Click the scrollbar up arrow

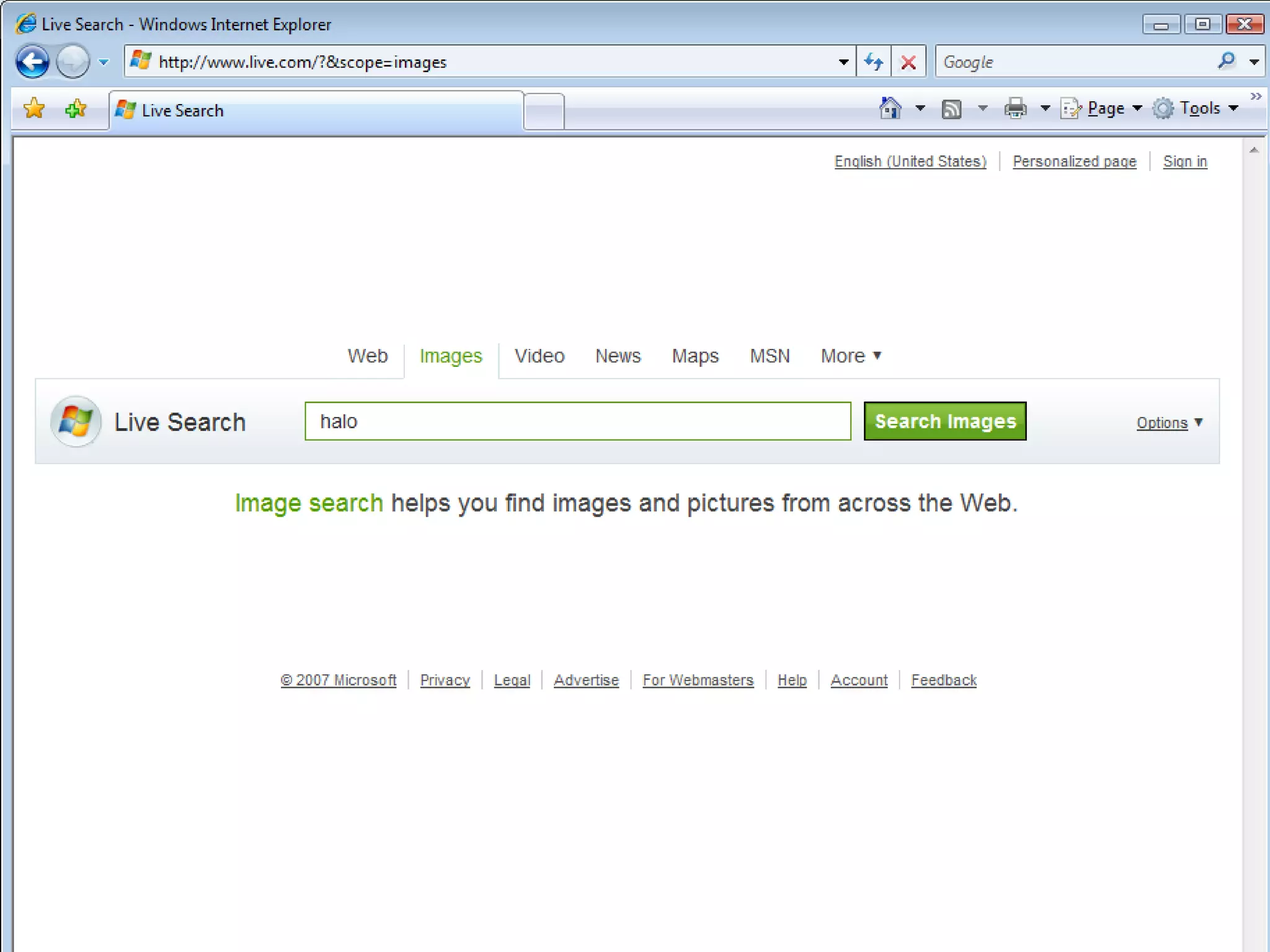(x=1254, y=150)
